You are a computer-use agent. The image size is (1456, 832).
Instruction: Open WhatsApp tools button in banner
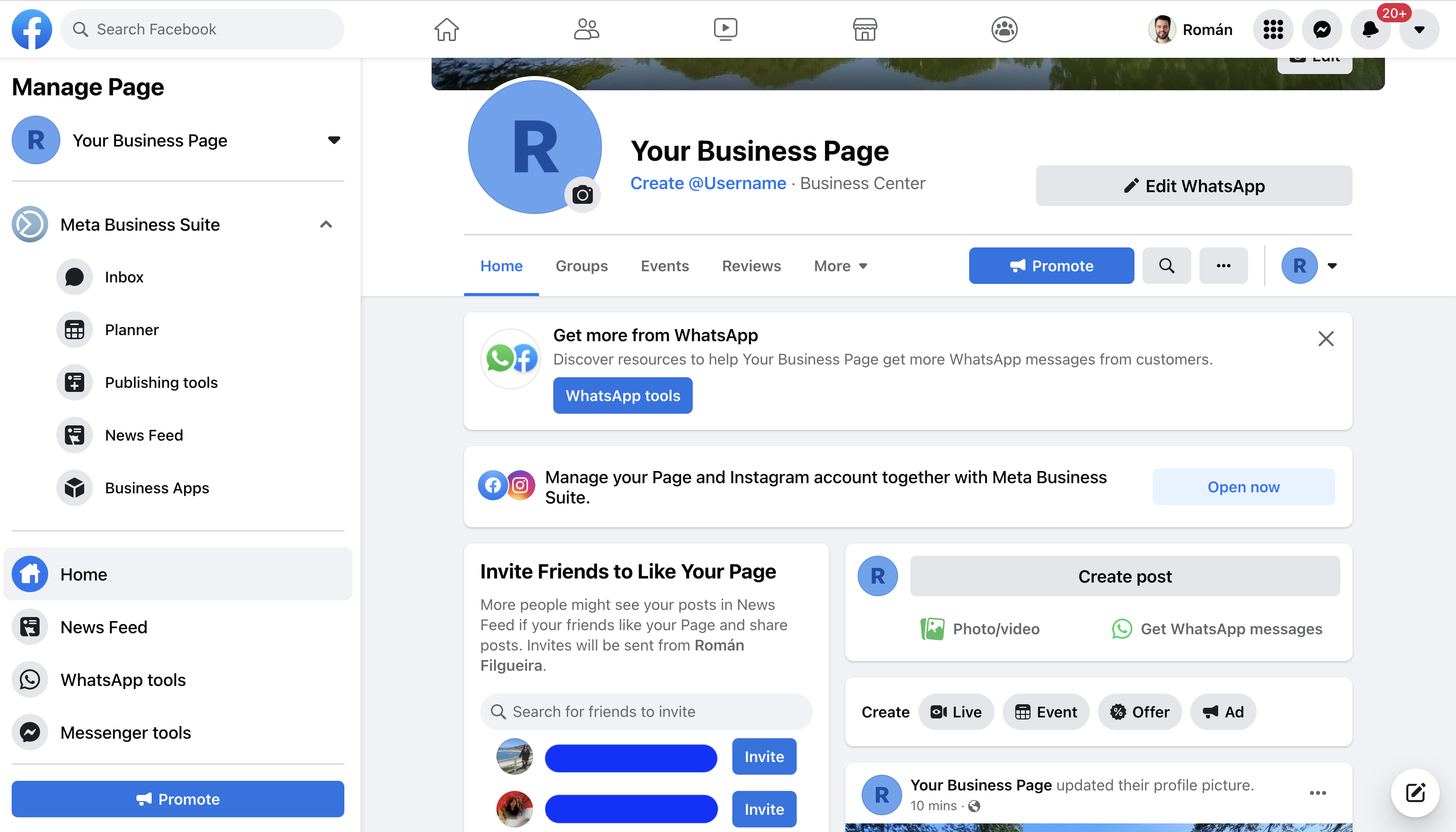623,395
